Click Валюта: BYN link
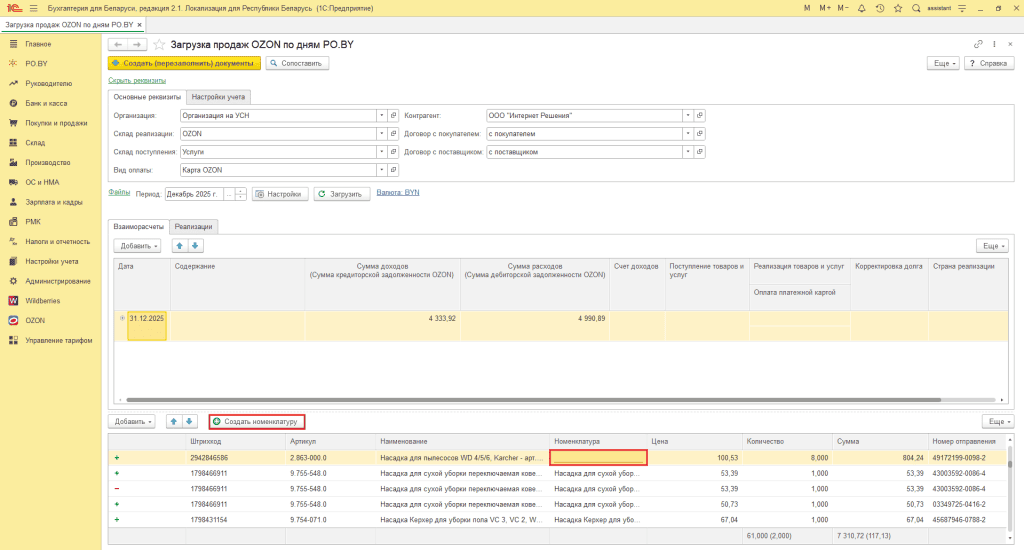 coord(398,192)
